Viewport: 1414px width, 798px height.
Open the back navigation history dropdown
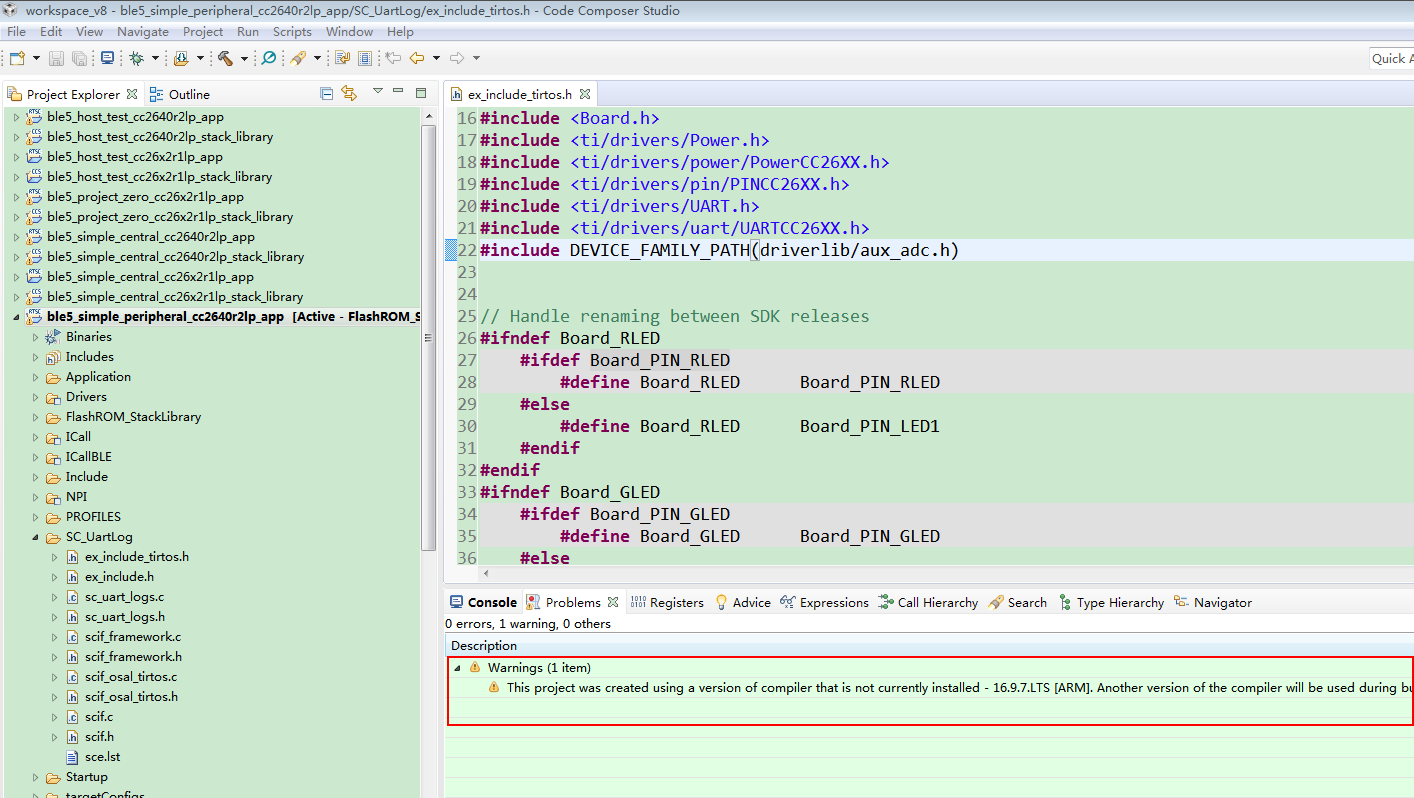tap(436, 58)
